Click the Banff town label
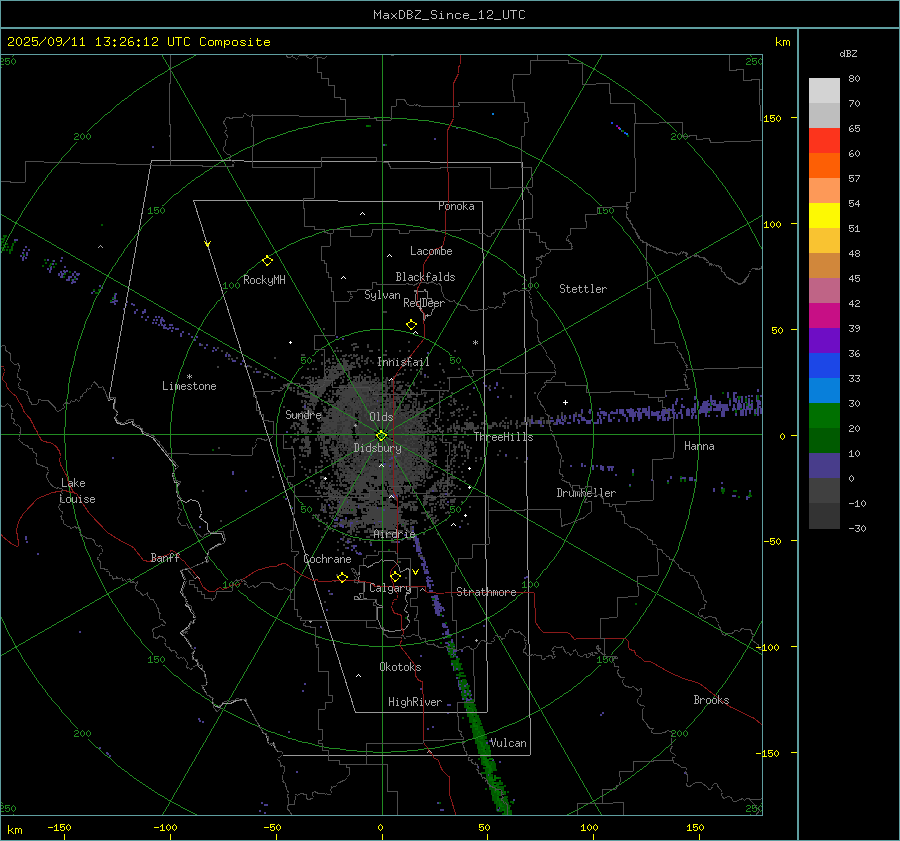Viewport: 900px width, 841px height. pos(165,557)
